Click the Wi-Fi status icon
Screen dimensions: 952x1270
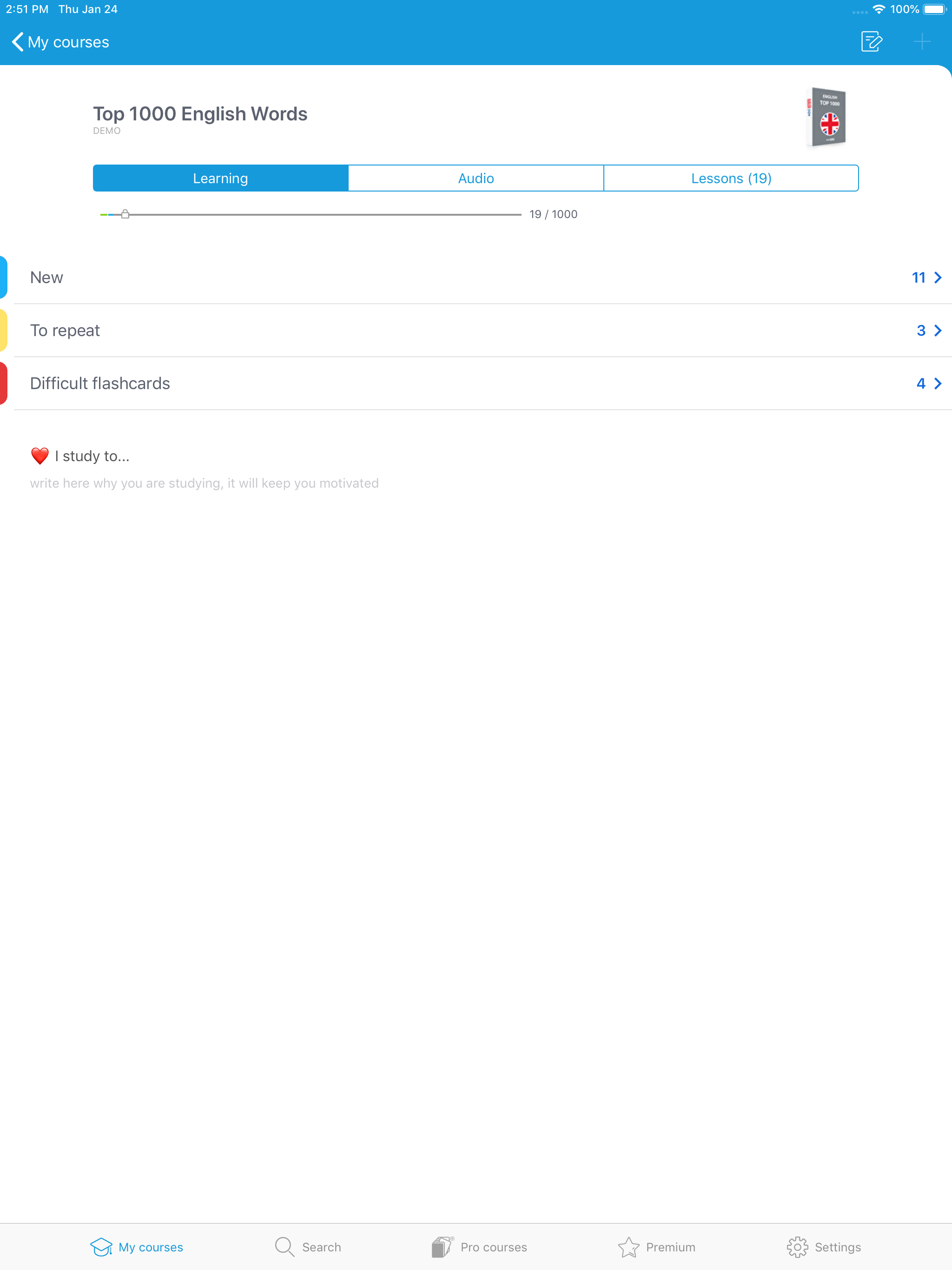click(x=879, y=9)
